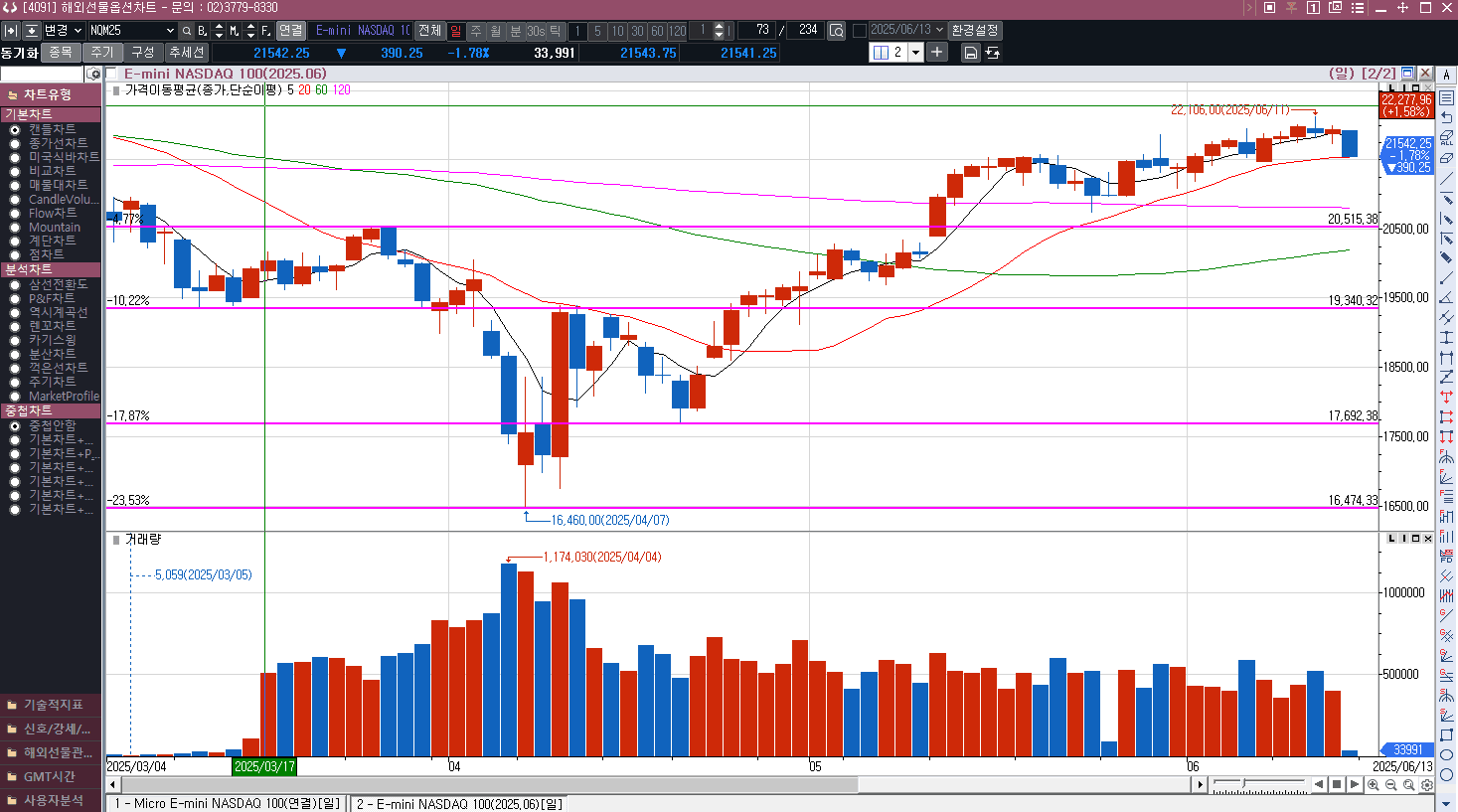This screenshot has width=1458, height=812.
Task: Select the 미국식바차트 radio option
Action: click(x=15, y=158)
